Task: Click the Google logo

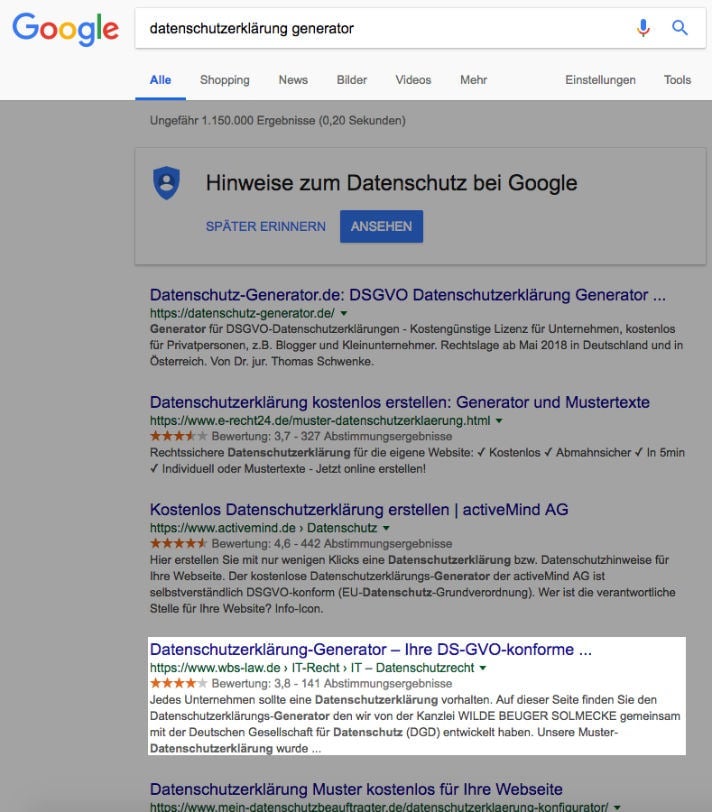Action: [x=65, y=29]
